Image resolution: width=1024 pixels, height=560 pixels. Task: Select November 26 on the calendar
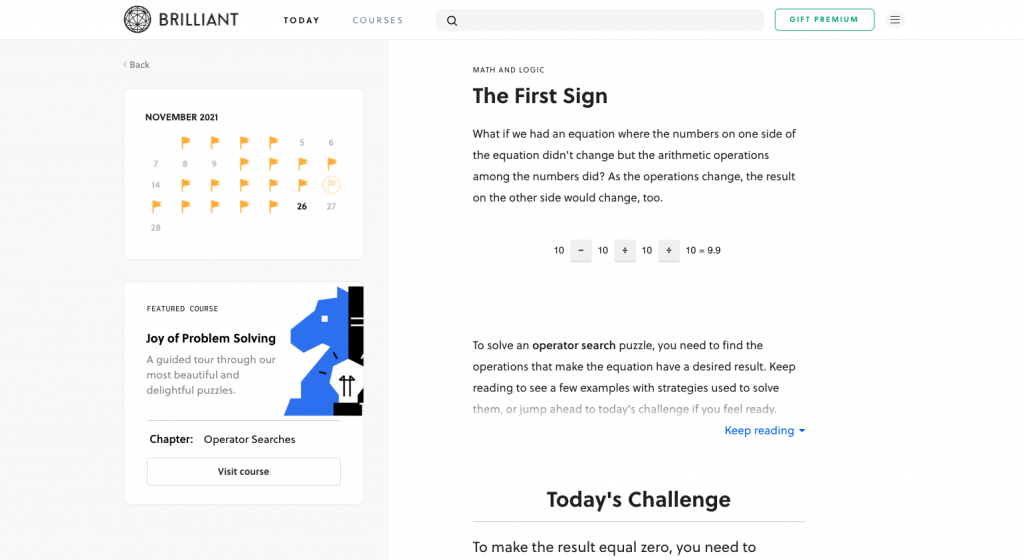point(302,207)
